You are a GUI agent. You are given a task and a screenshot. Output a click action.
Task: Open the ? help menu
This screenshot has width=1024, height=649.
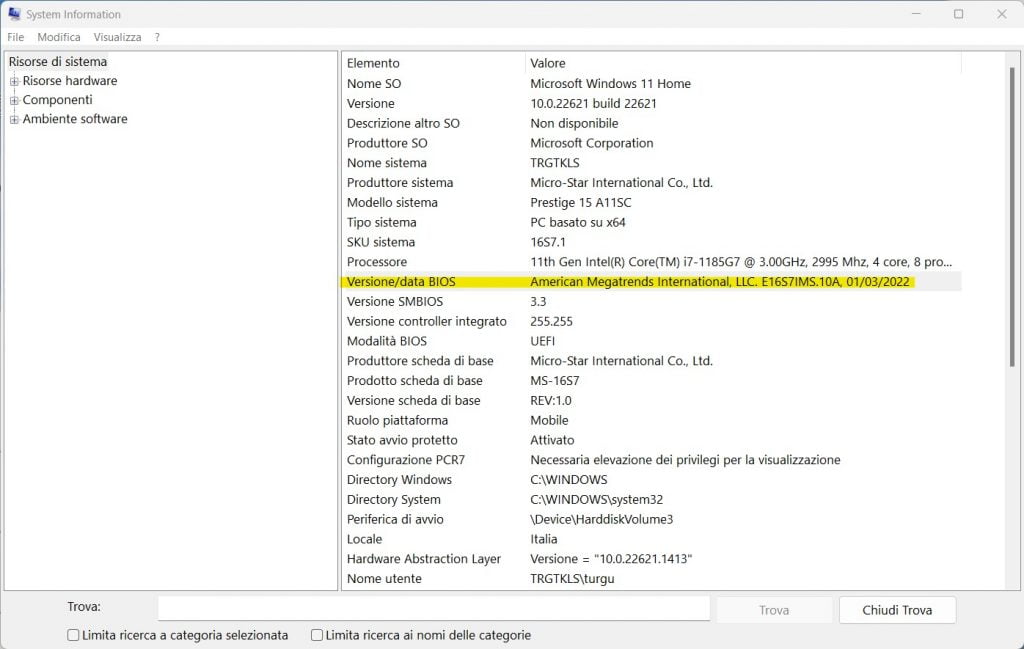click(157, 37)
